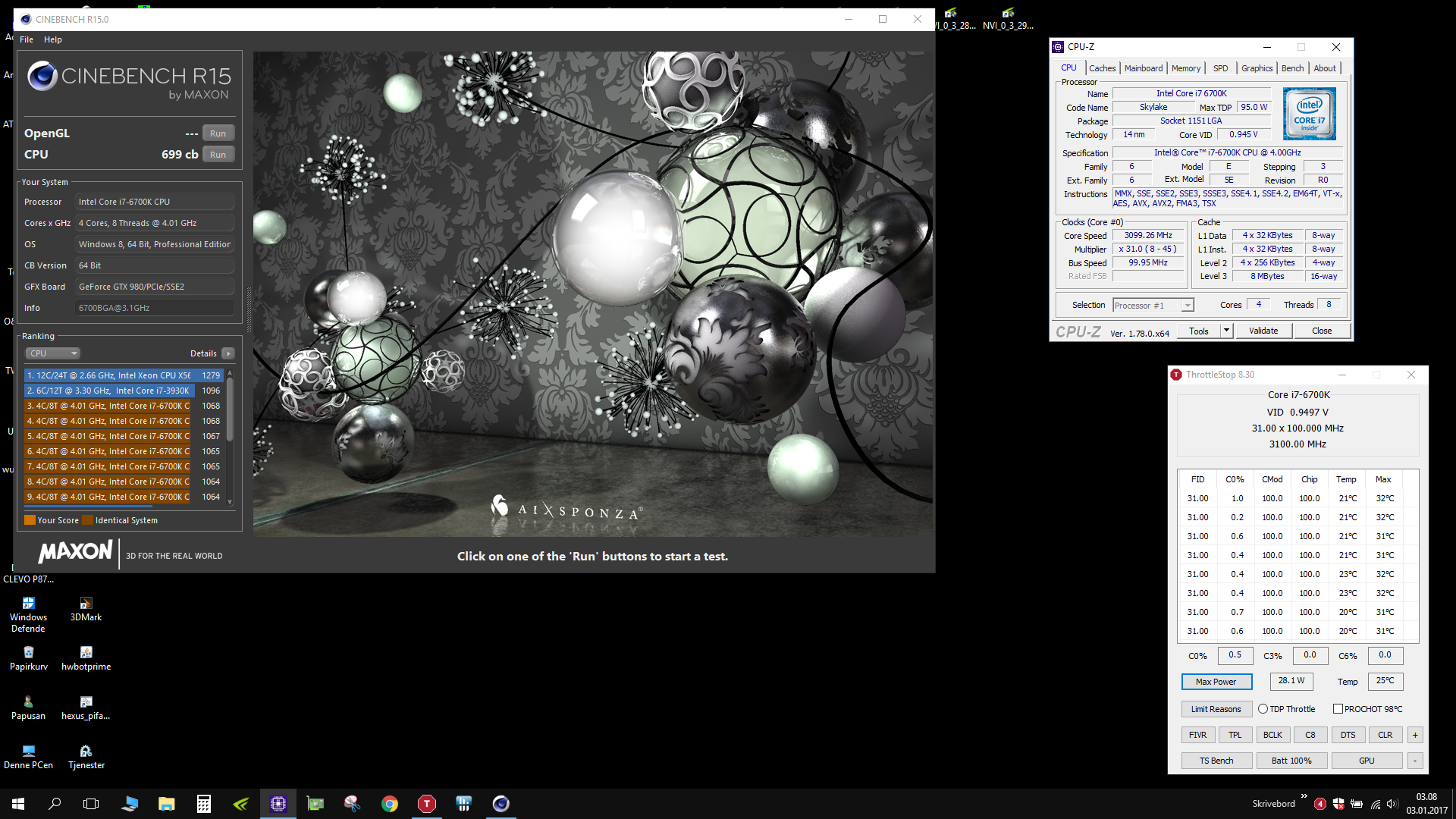The height and width of the screenshot is (819, 1456).
Task: Open the Tools dropdown arrow in CPU-Z
Action: [x=1226, y=331]
